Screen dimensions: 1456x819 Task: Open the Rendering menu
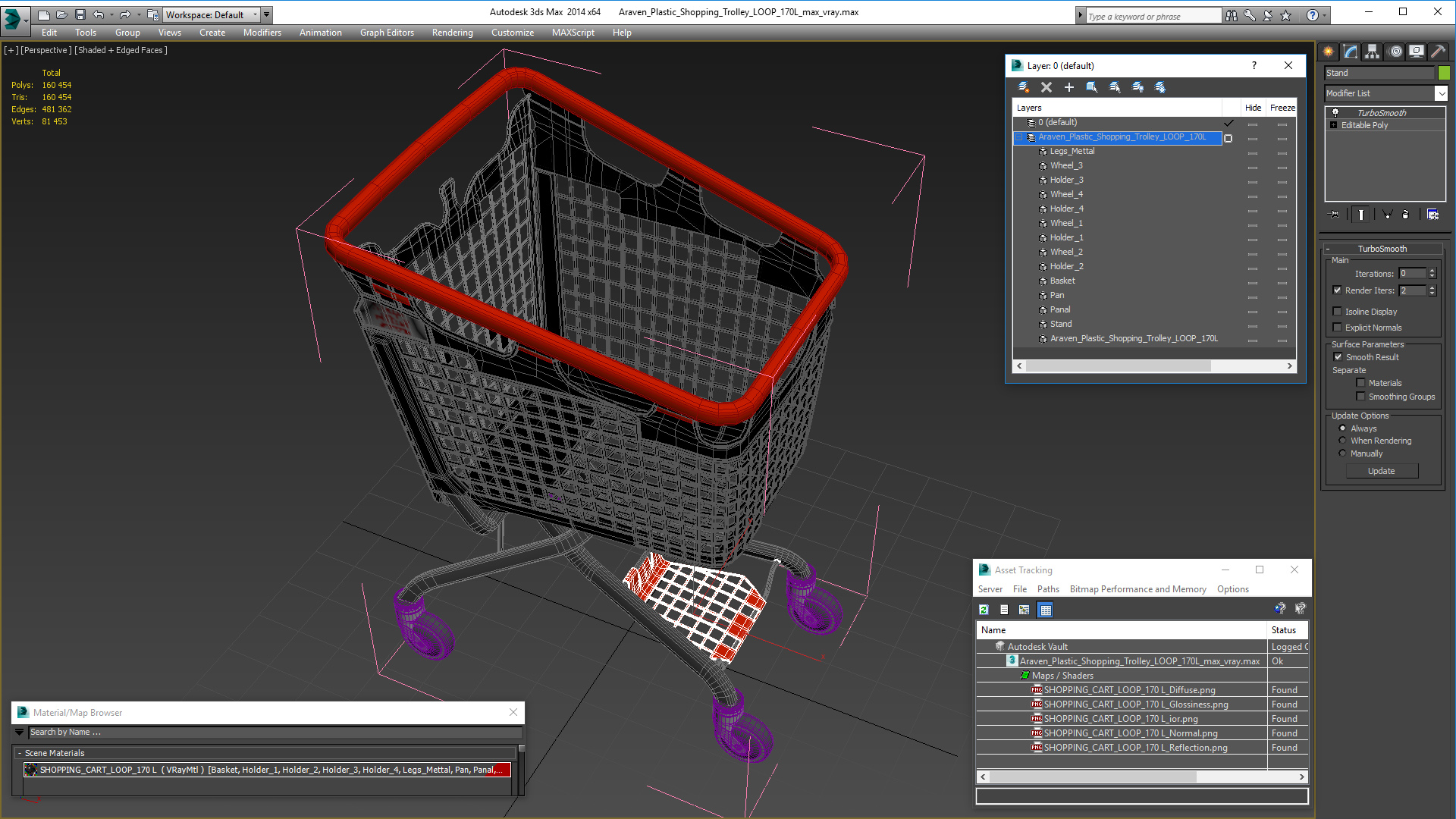(452, 32)
